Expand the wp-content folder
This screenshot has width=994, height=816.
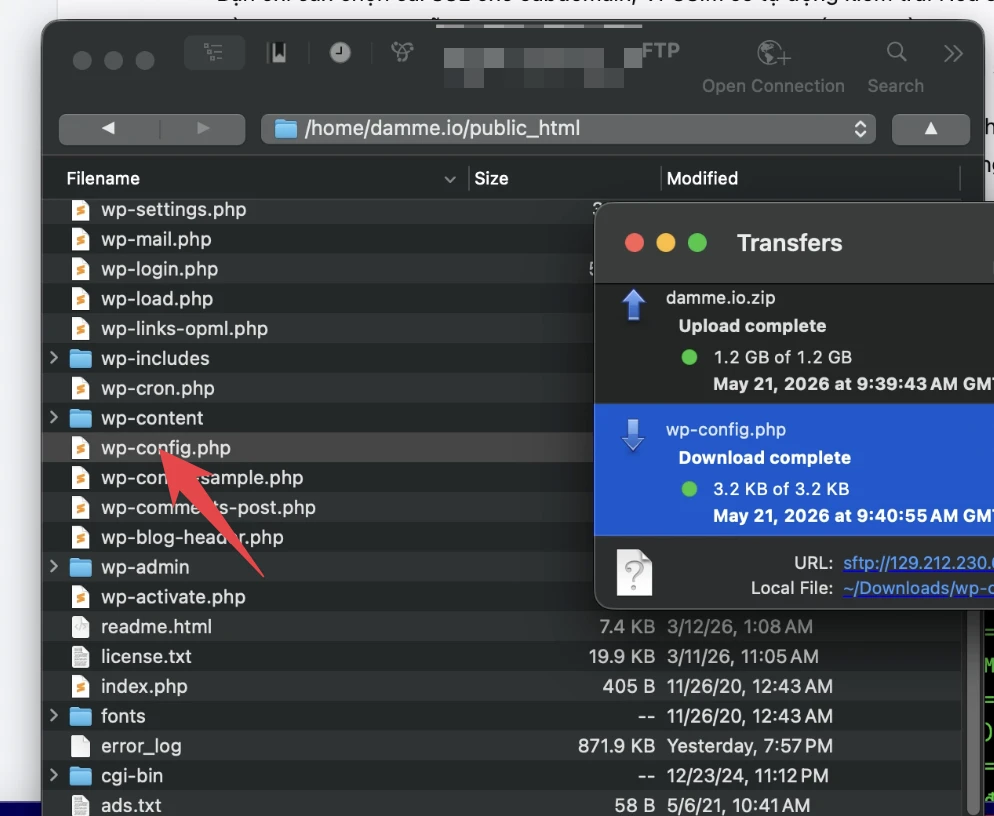point(54,418)
